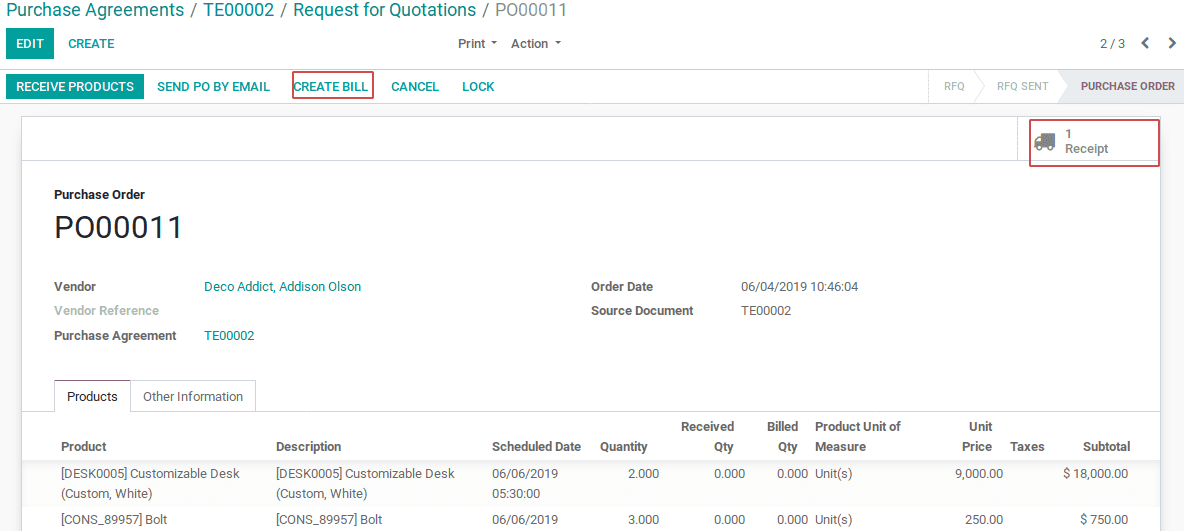Image resolution: width=1184 pixels, height=531 pixels.
Task: Sort by Description column header
Action: pos(309,446)
